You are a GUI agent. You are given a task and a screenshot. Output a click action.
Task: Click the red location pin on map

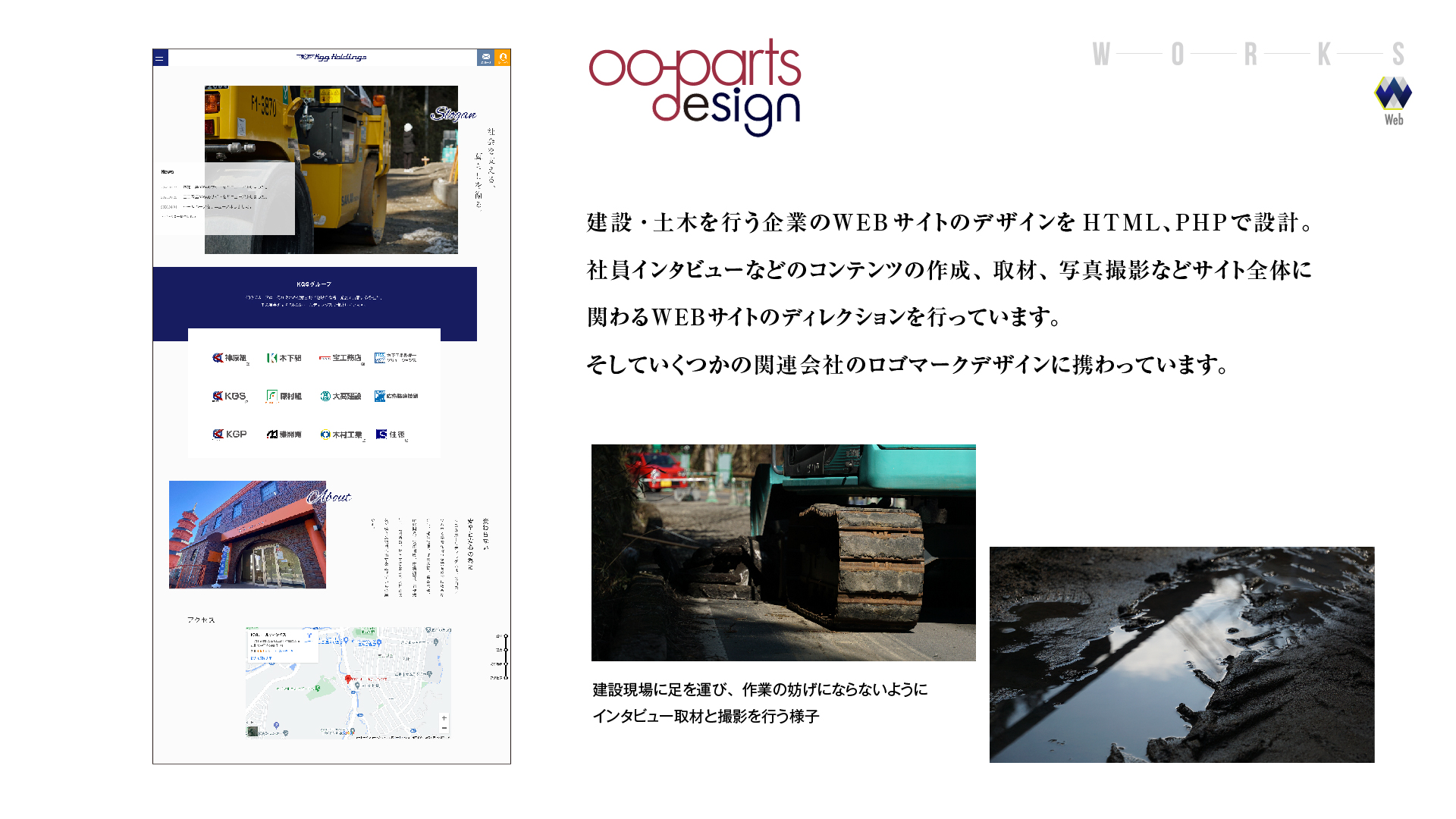pyautogui.click(x=348, y=679)
